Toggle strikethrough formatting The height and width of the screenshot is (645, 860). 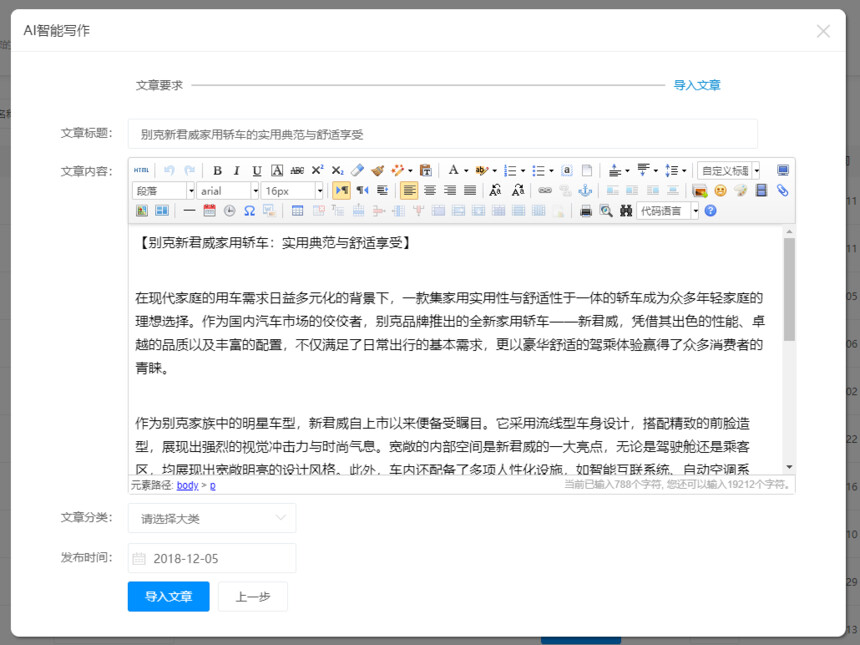tap(297, 170)
